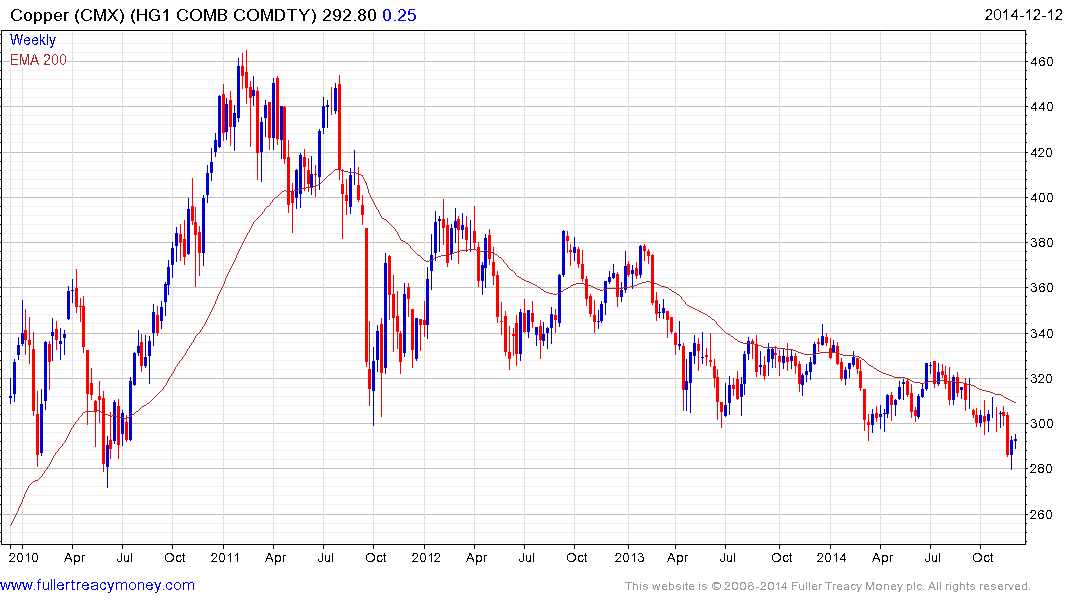The image size is (1075, 600).
Task: Click the 300 price axis label
Action: click(1042, 424)
